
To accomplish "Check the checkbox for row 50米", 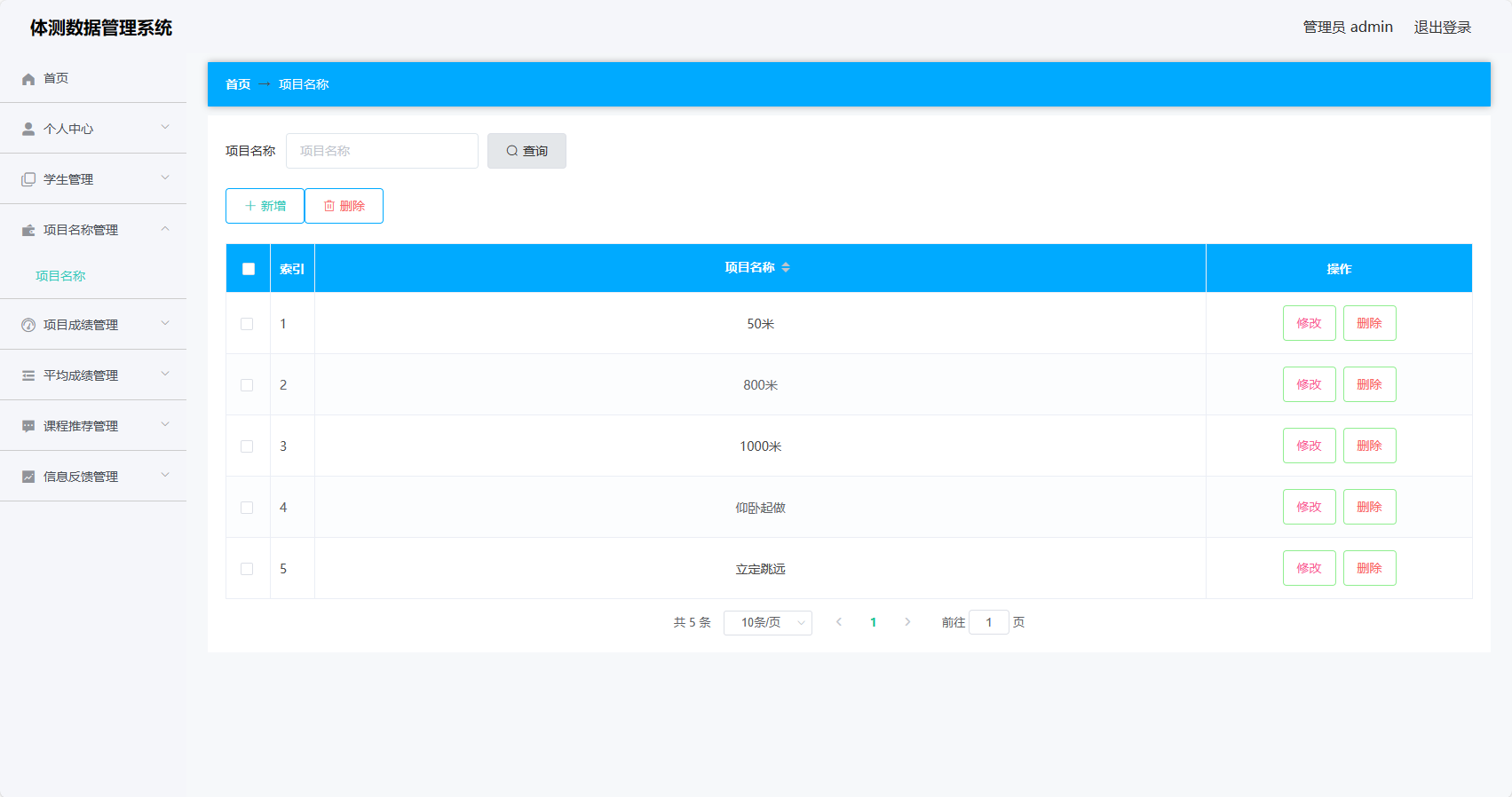I will pyautogui.click(x=247, y=324).
